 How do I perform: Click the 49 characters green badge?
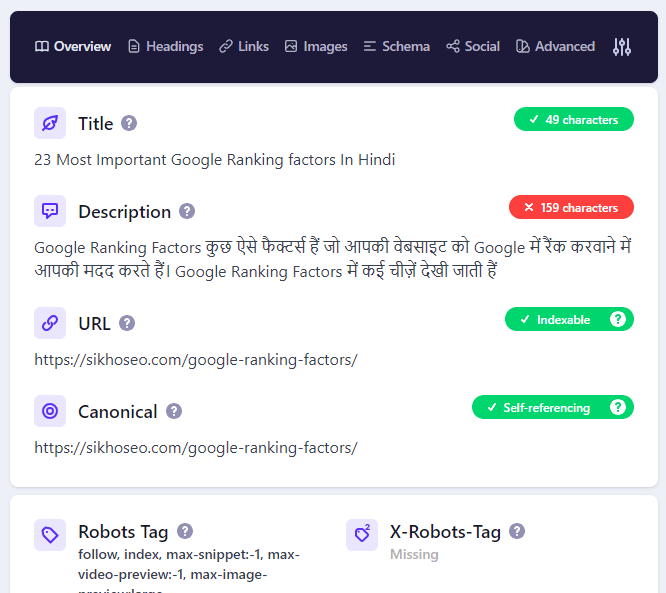(x=574, y=119)
